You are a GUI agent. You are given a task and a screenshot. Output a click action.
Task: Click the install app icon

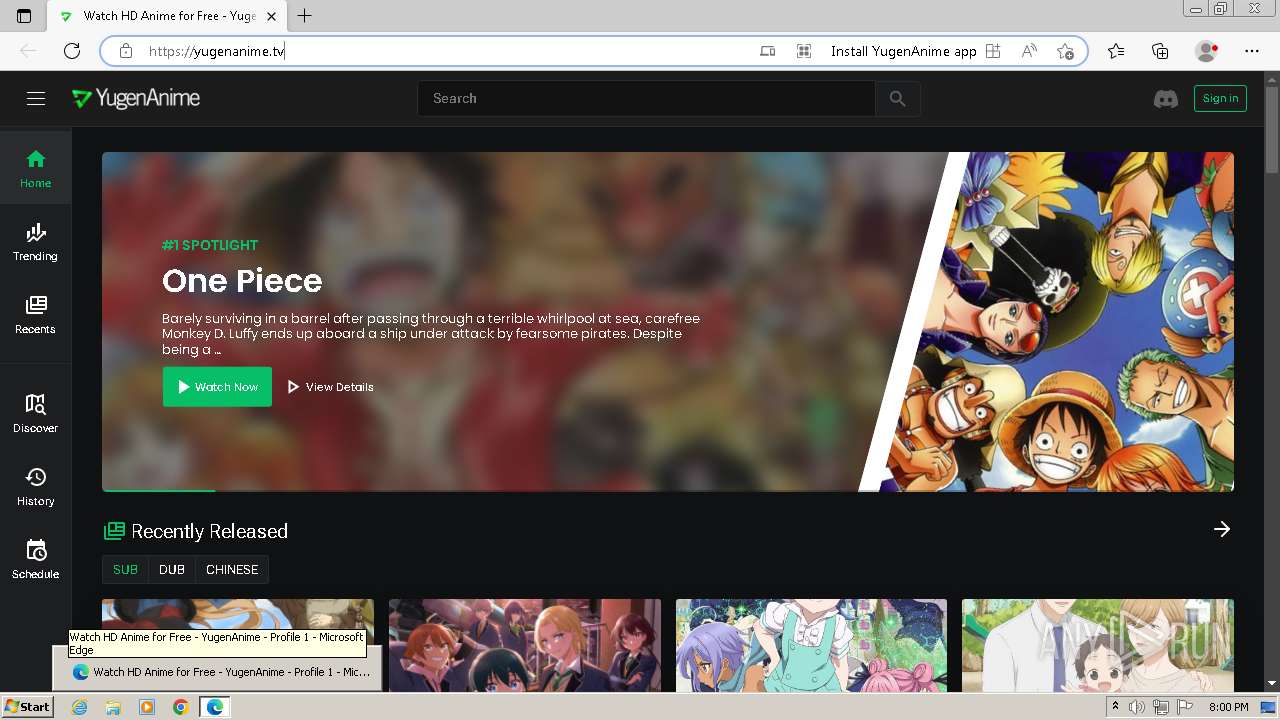993,51
